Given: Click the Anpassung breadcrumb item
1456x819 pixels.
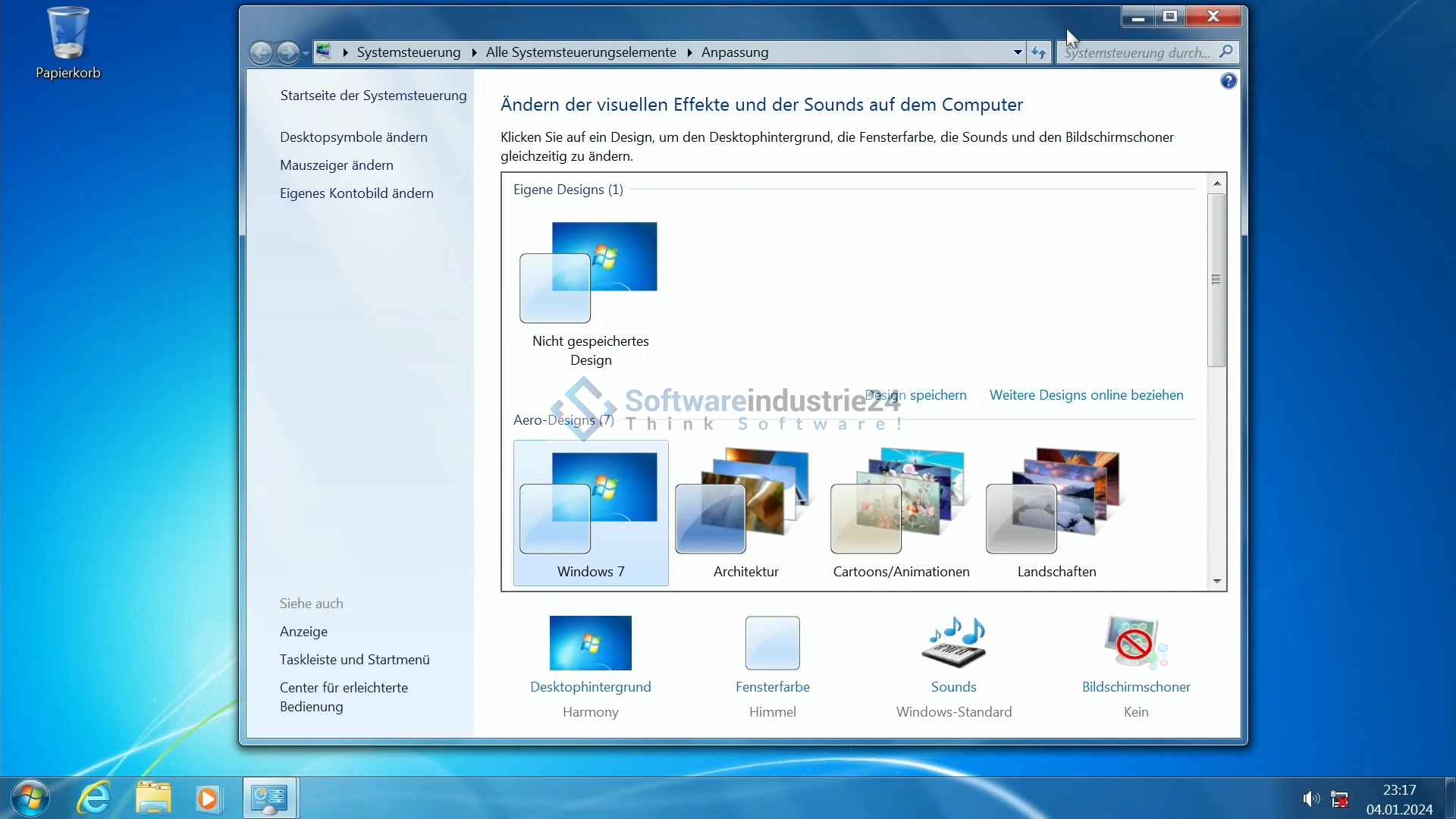Looking at the screenshot, I should 734,52.
